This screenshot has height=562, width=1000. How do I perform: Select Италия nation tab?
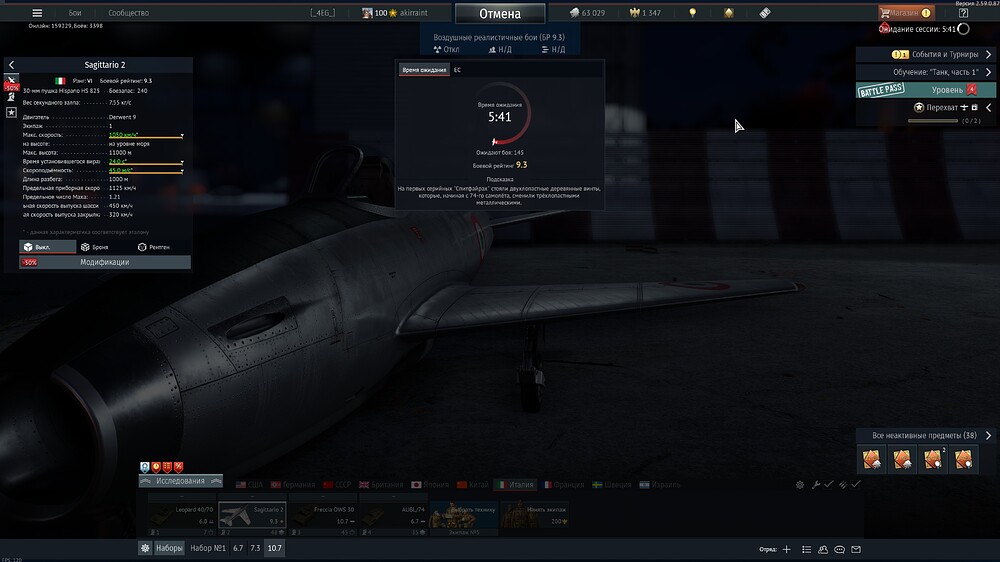515,485
